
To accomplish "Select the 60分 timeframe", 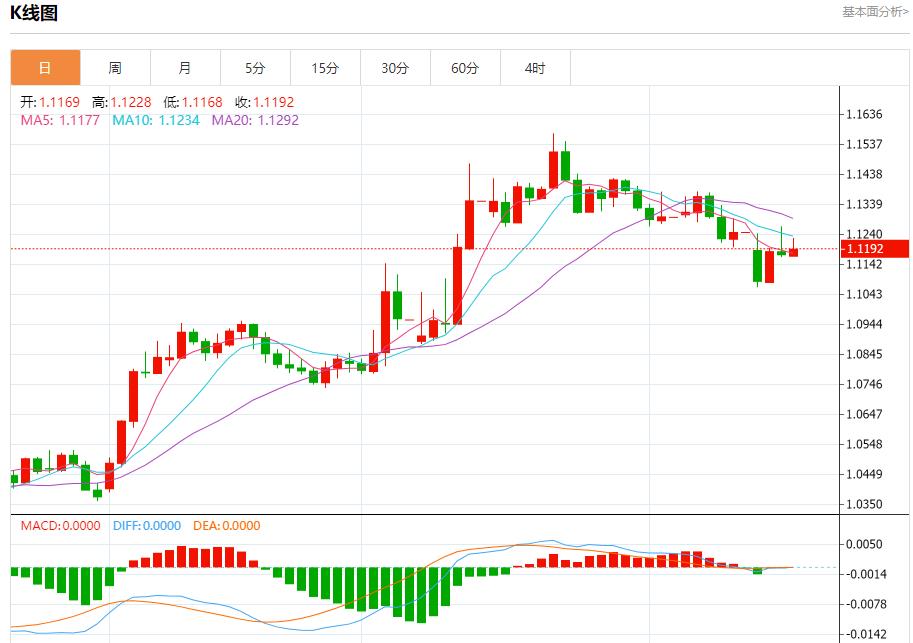I will 464,68.
